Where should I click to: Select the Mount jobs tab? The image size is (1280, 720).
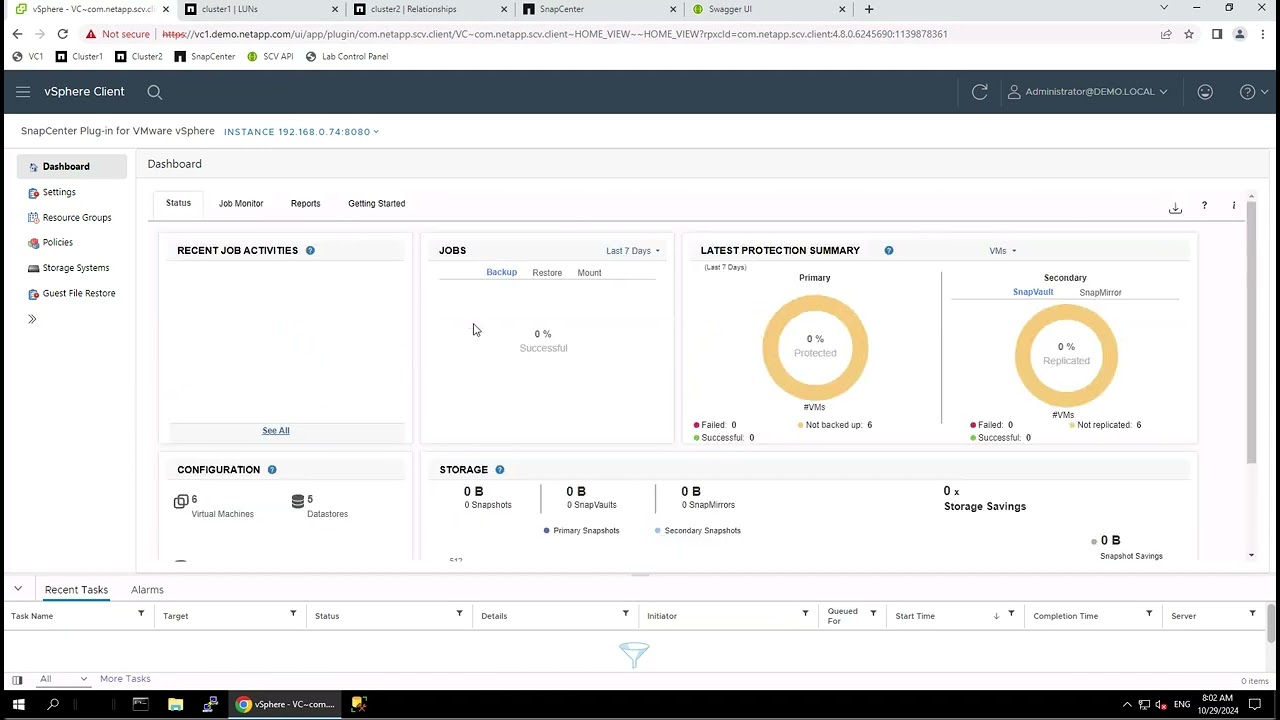[589, 272]
